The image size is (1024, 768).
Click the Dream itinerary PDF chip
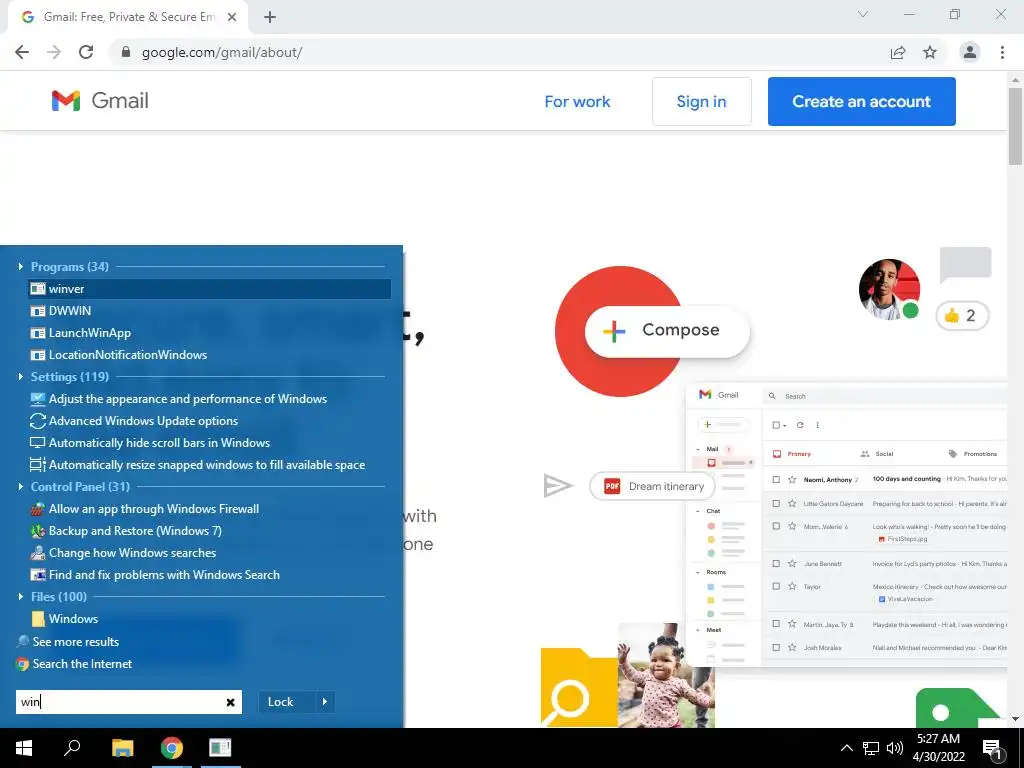(652, 486)
